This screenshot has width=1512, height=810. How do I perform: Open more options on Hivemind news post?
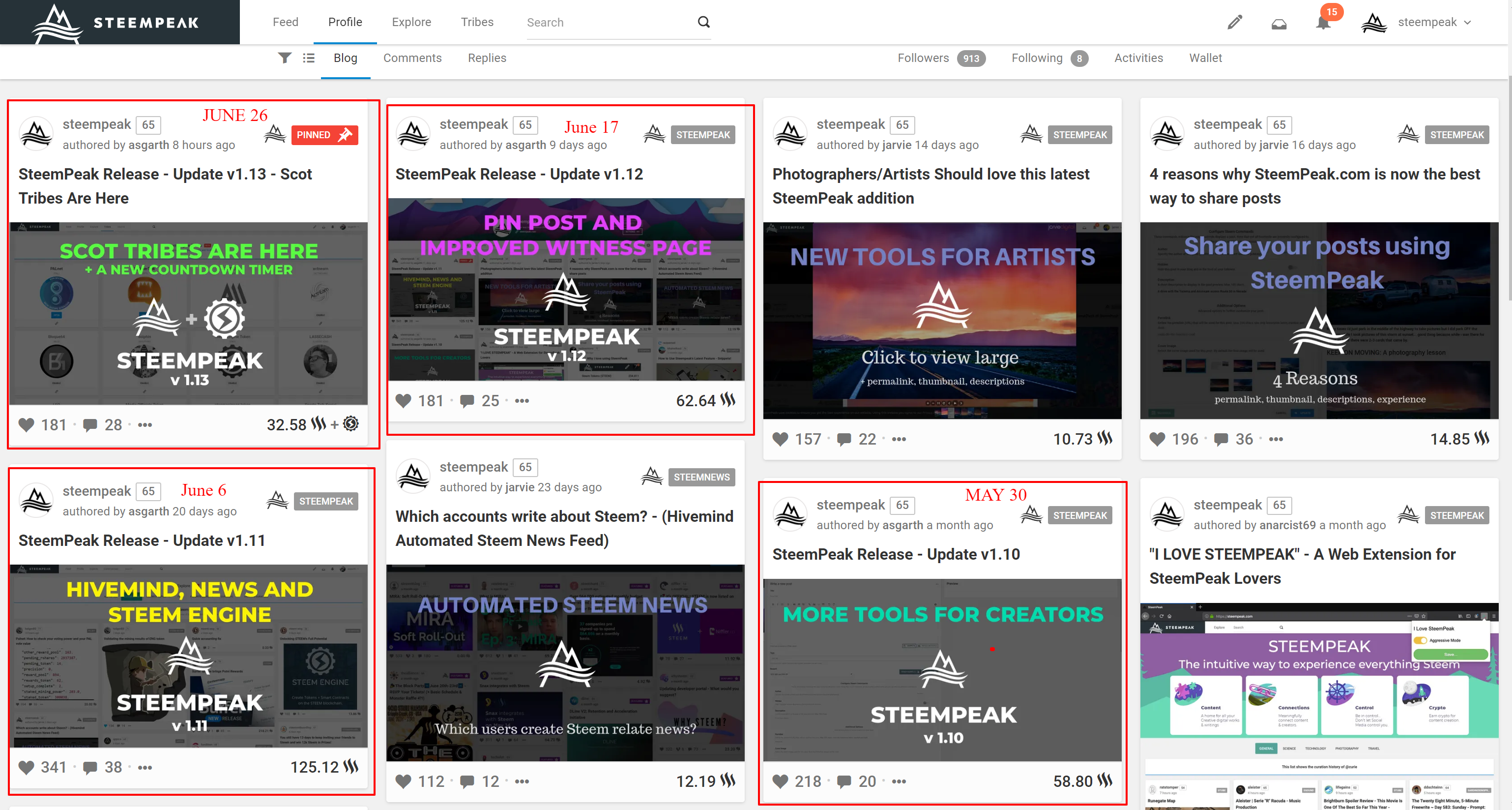pyautogui.click(x=521, y=781)
